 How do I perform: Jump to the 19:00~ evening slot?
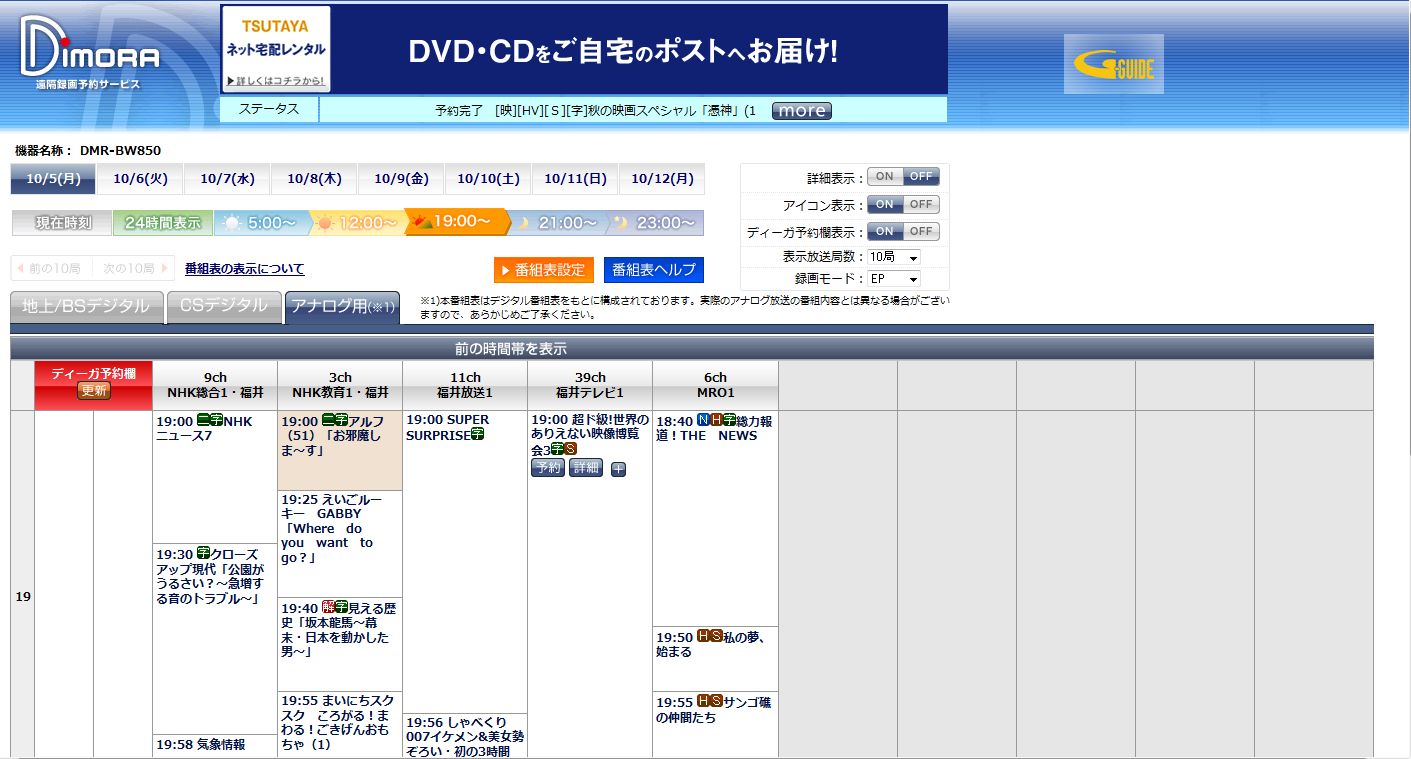[456, 222]
